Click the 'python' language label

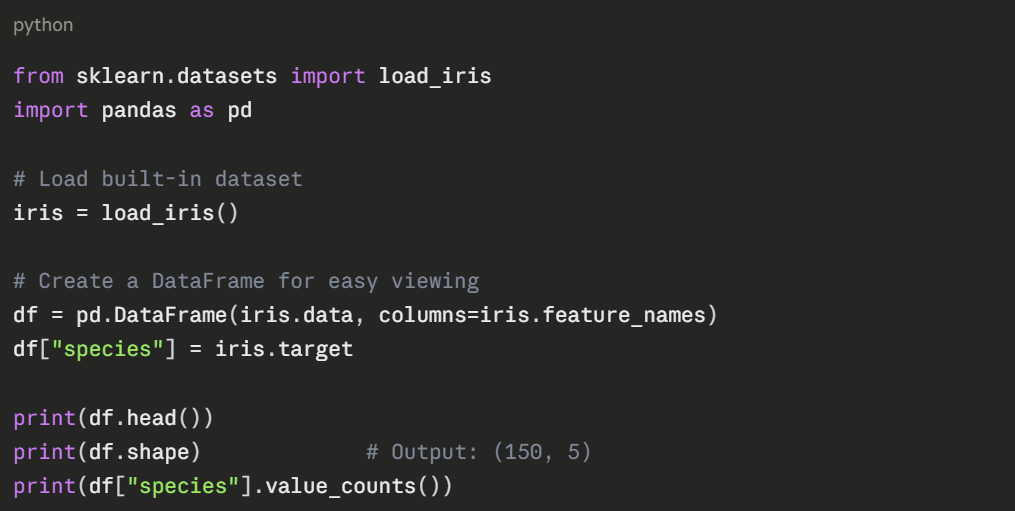(x=43, y=25)
